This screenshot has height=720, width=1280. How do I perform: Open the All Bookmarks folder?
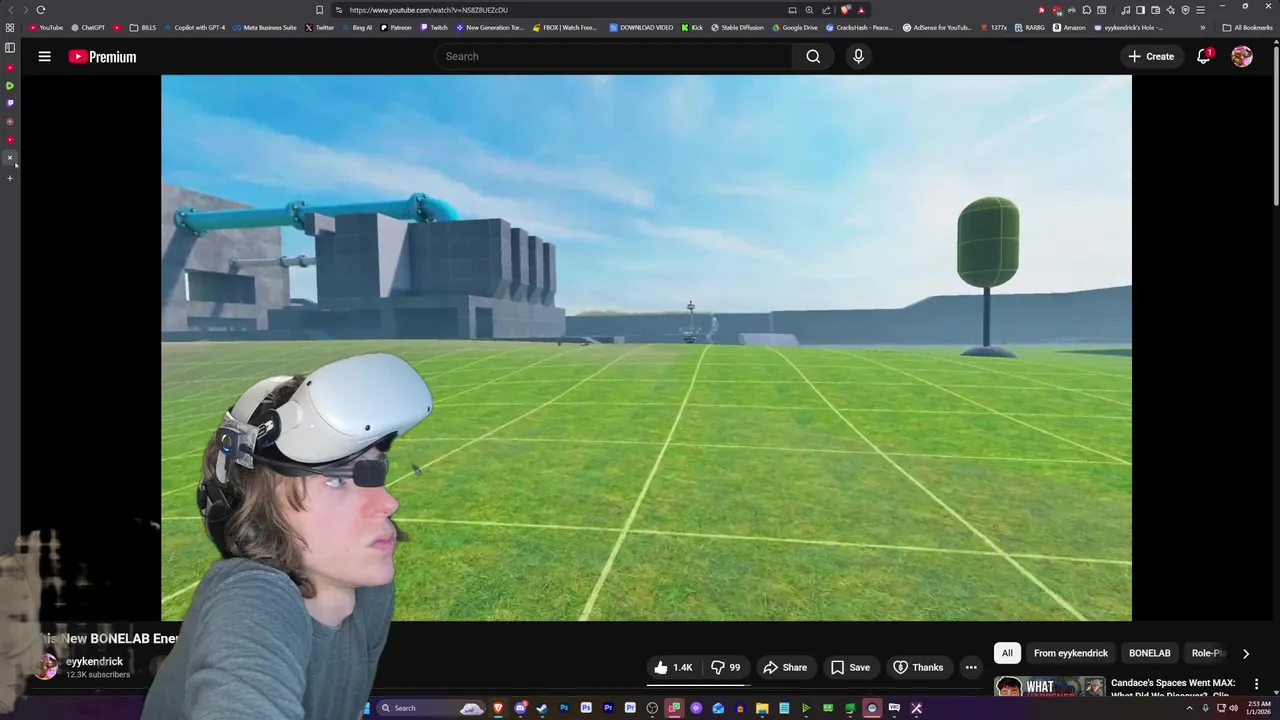(1247, 28)
